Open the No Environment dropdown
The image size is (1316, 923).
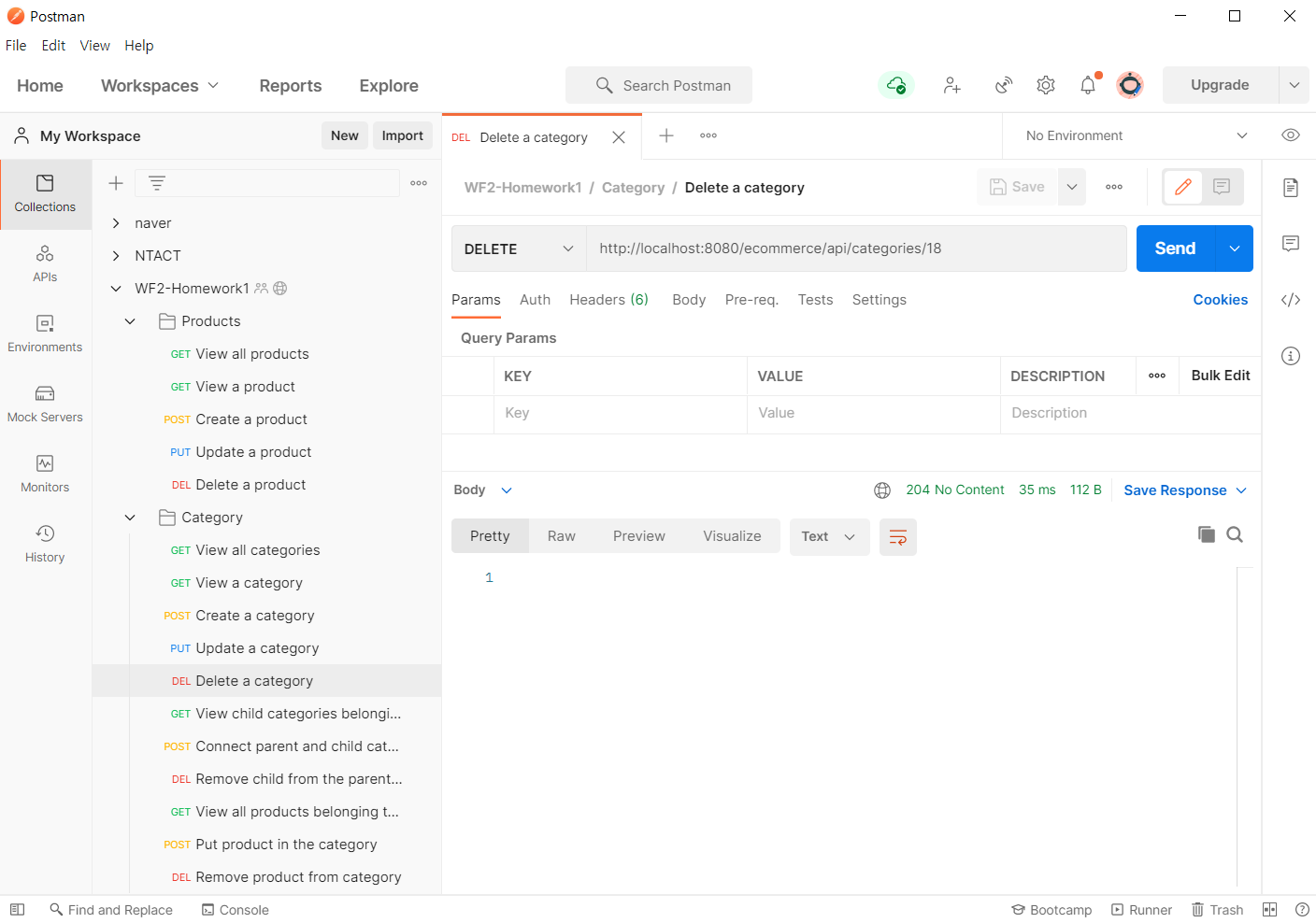click(1137, 135)
